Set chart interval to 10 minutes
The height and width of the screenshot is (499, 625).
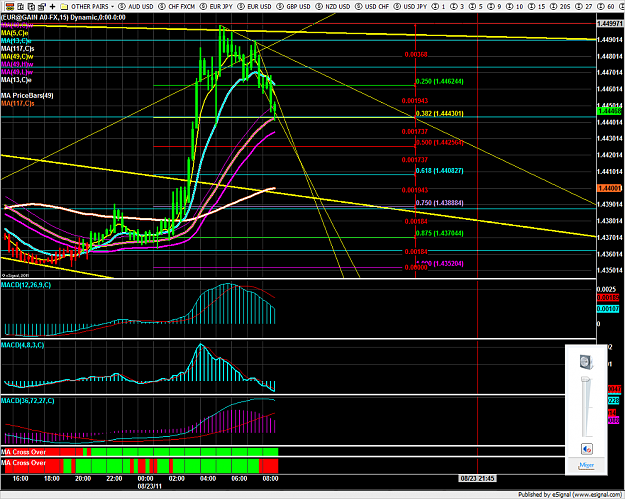[515, 6]
